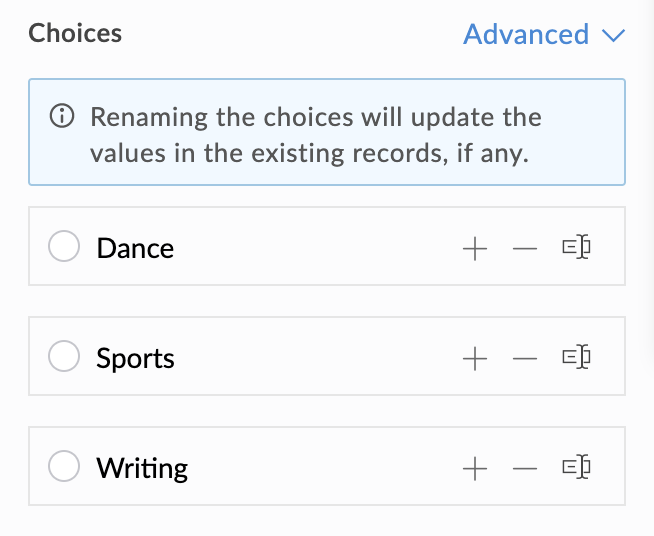This screenshot has height=536, width=654.
Task: Remove the Dance choice
Action: tap(524, 248)
